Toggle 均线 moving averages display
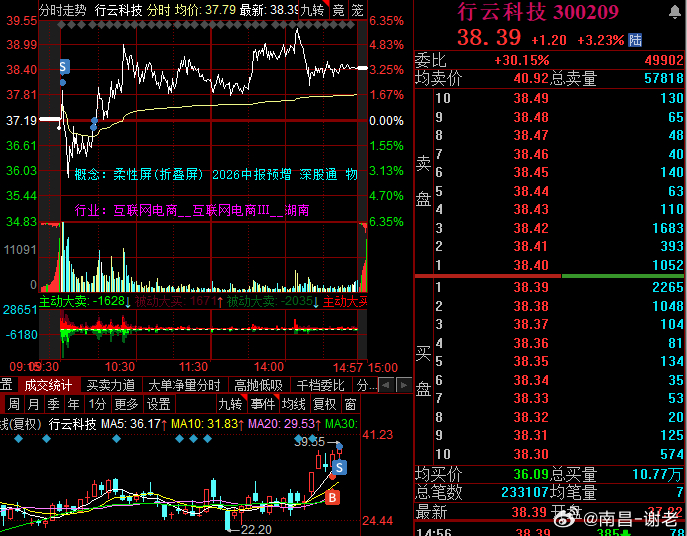This screenshot has width=687, height=536. (x=294, y=404)
